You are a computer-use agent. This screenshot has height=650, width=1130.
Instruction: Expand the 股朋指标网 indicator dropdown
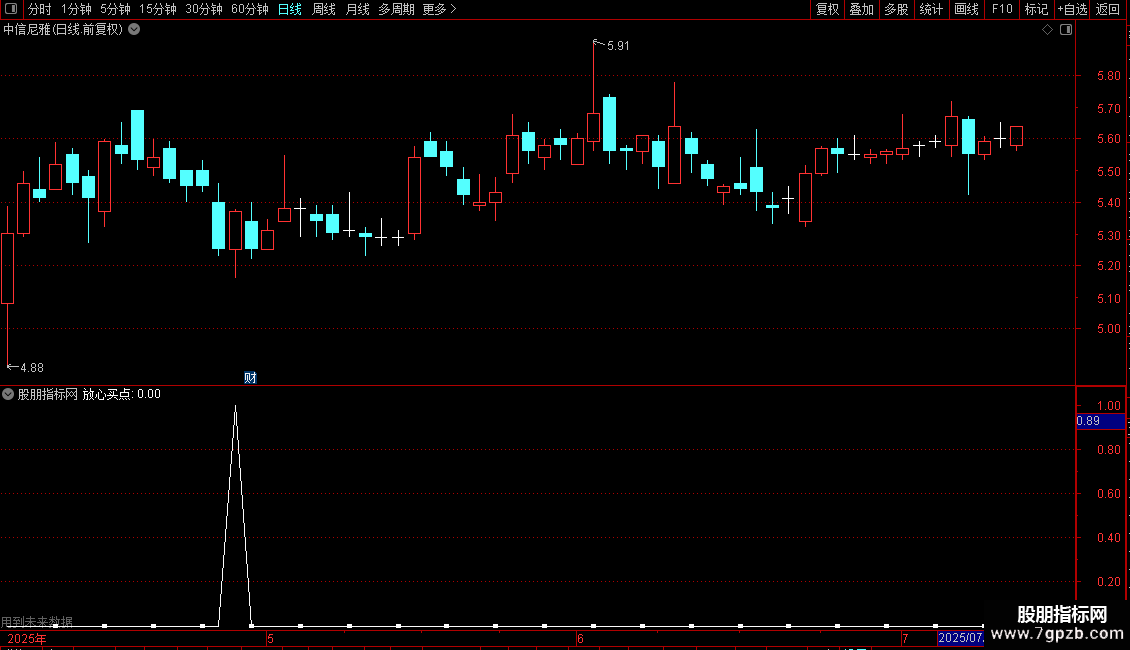coord(8,394)
